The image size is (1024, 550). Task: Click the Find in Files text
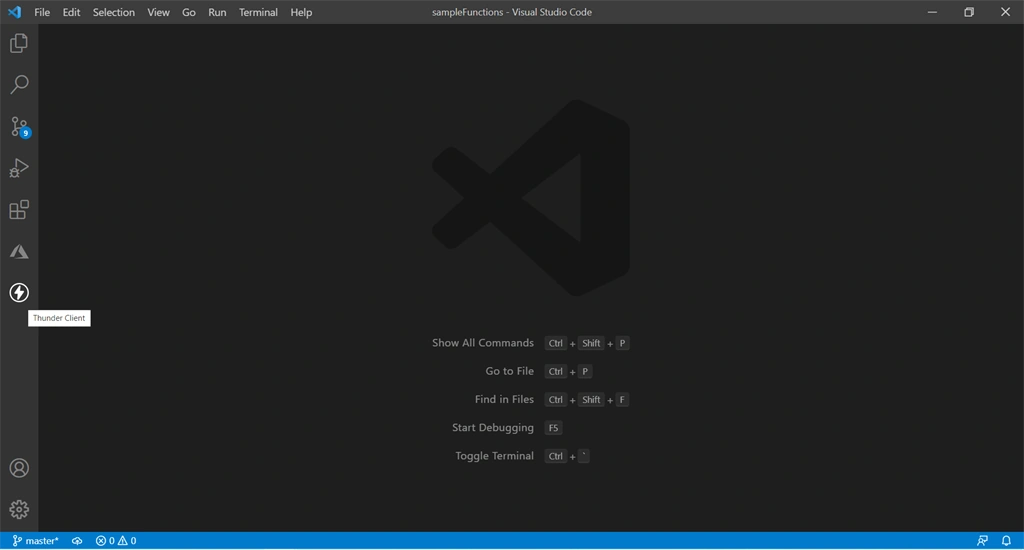tap(504, 399)
